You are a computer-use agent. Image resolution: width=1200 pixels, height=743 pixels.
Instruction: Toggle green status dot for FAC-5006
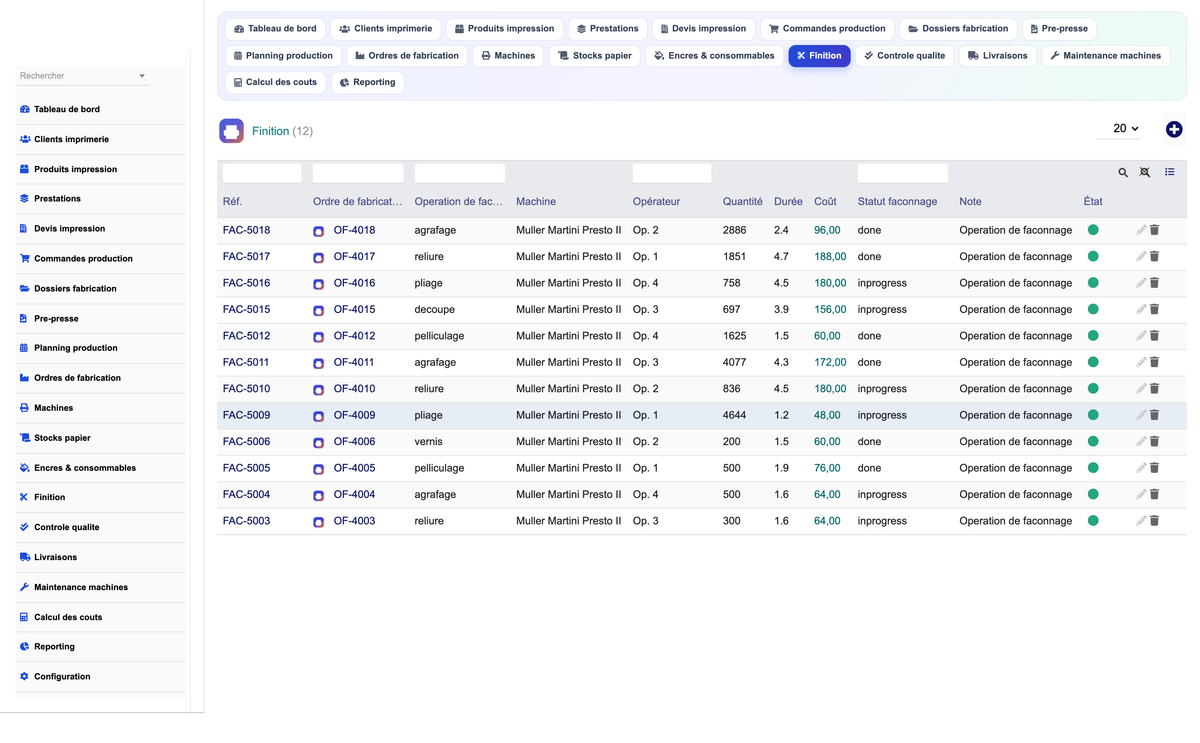pos(1093,441)
